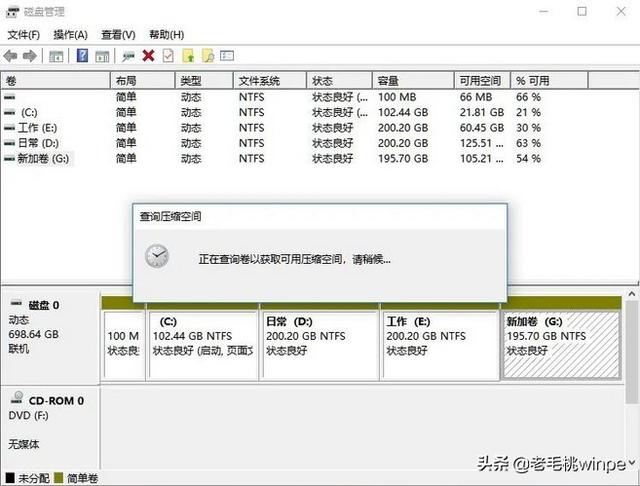Click the 60.45 GB free space cell
This screenshot has height=486, width=640.
(x=482, y=128)
